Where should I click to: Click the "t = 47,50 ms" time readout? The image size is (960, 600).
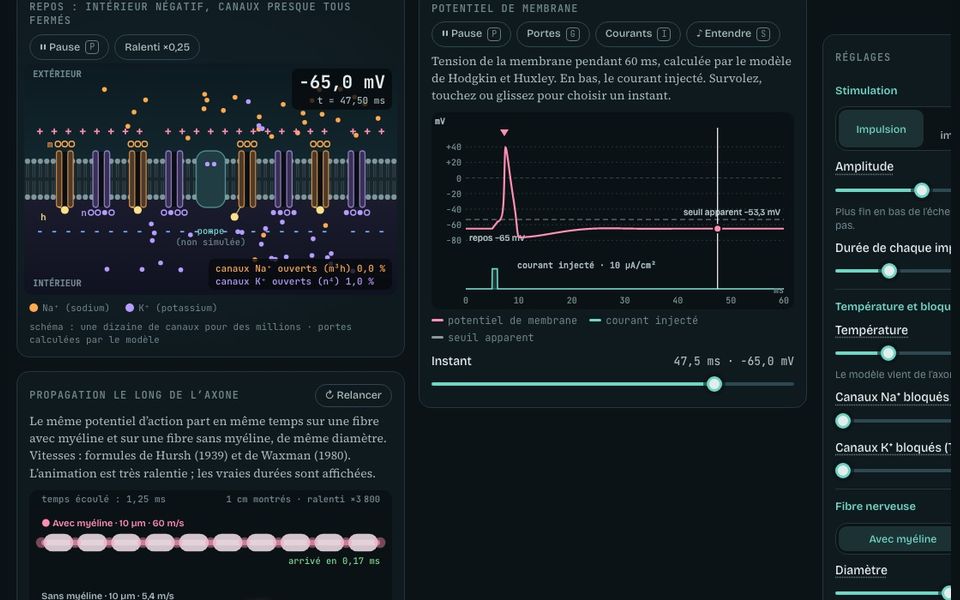pyautogui.click(x=351, y=100)
